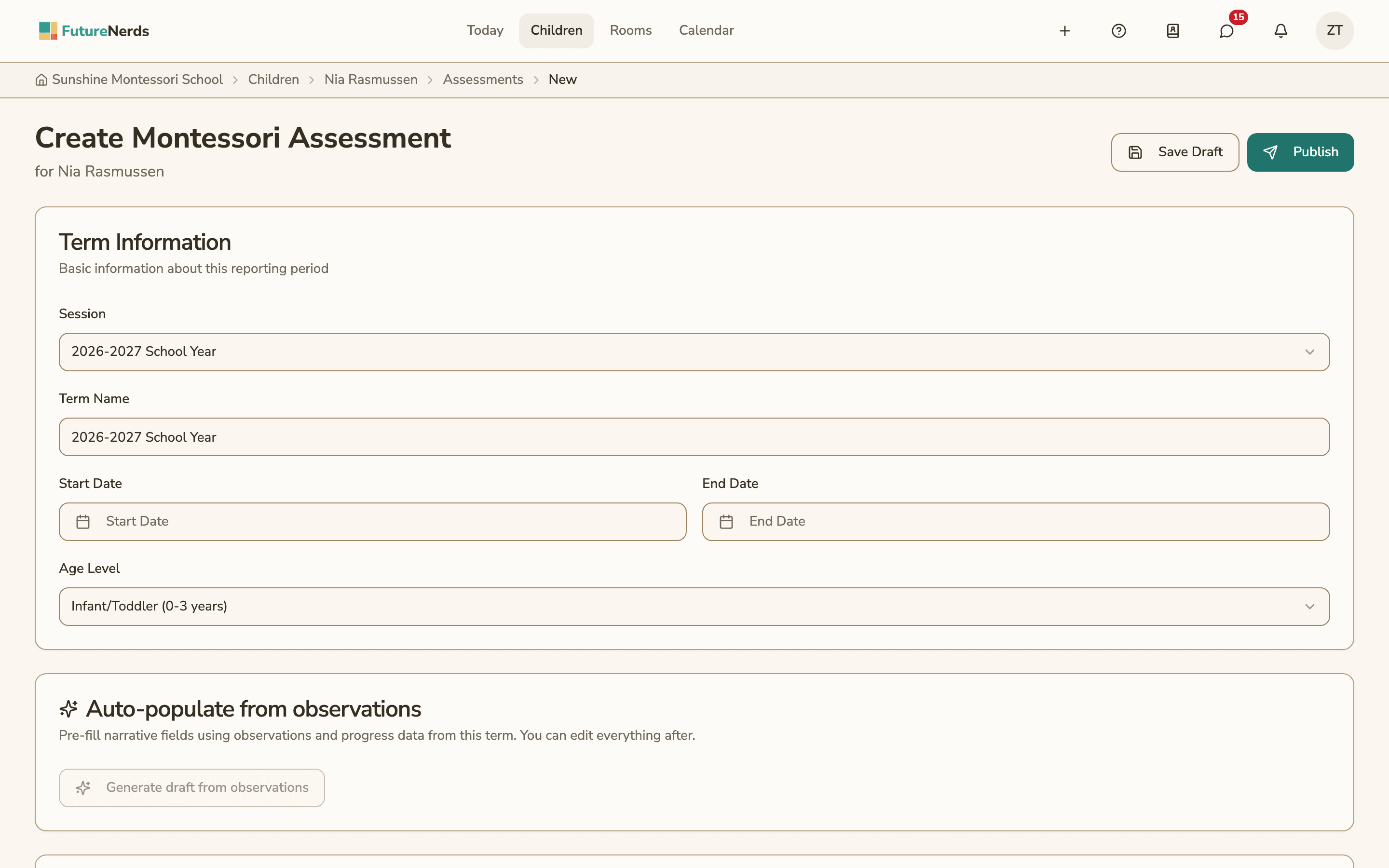Click the End Date input field
This screenshot has width=1389, height=868.
[1016, 522]
